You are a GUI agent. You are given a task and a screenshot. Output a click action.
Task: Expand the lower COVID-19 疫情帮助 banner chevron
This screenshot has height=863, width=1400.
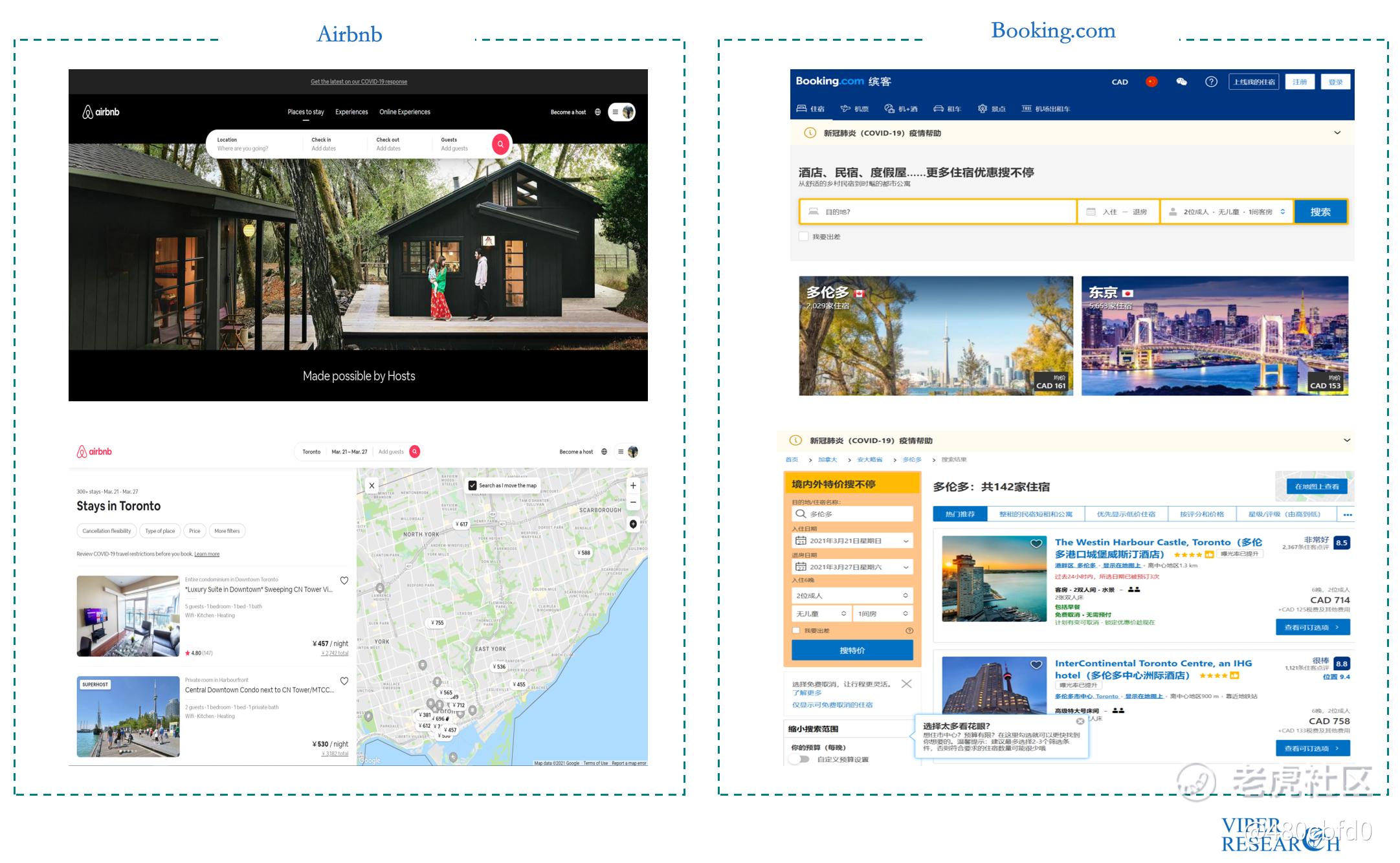pos(1347,441)
